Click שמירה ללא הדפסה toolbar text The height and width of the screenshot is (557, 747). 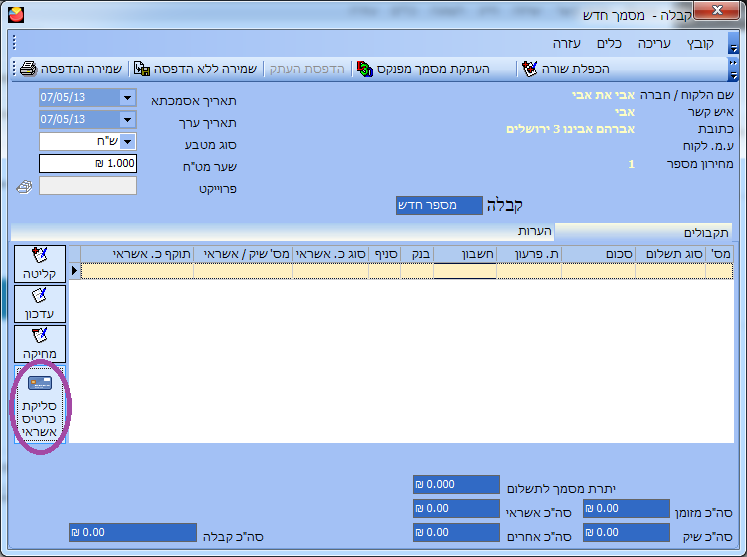tap(205, 69)
